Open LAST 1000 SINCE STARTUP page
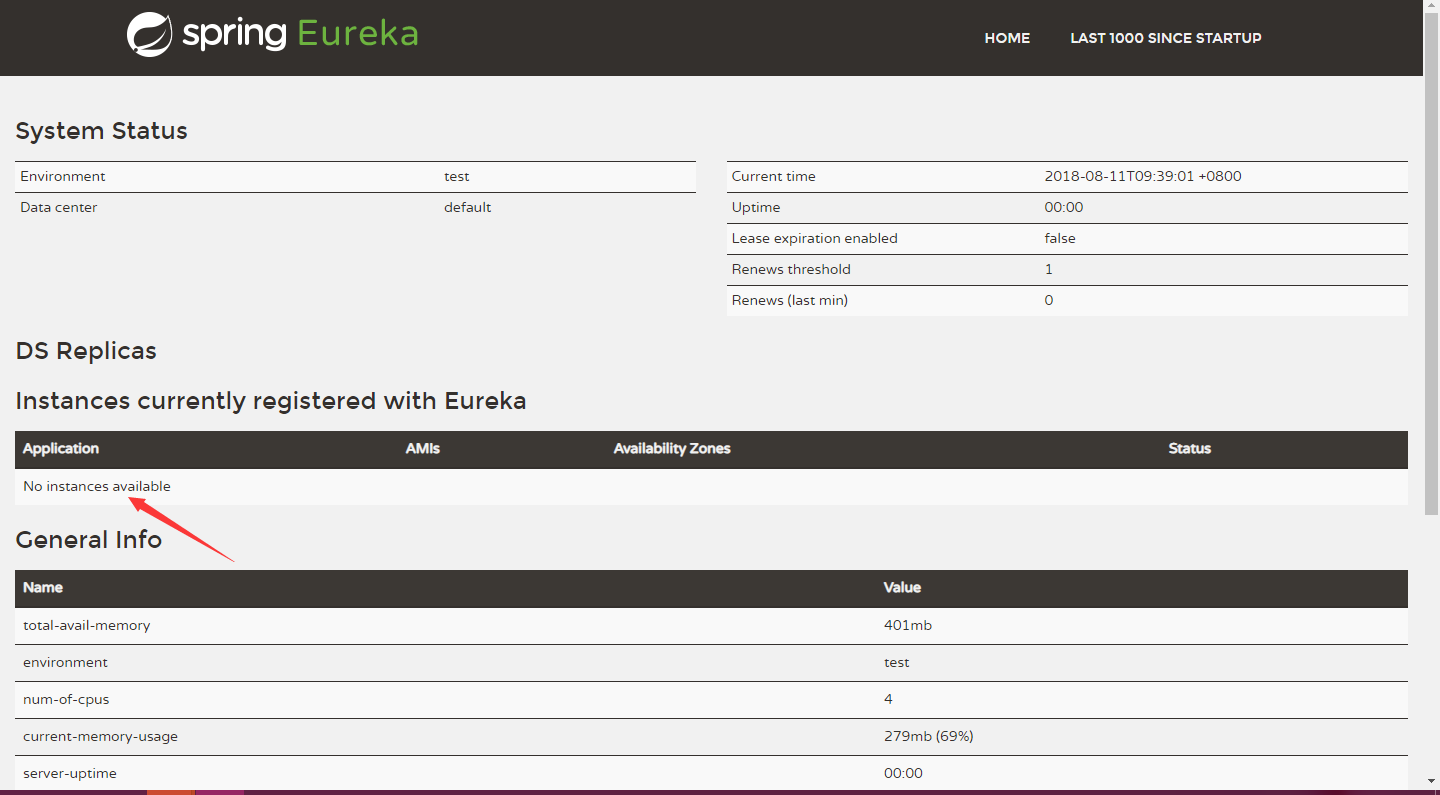This screenshot has height=795, width=1440. [1166, 38]
